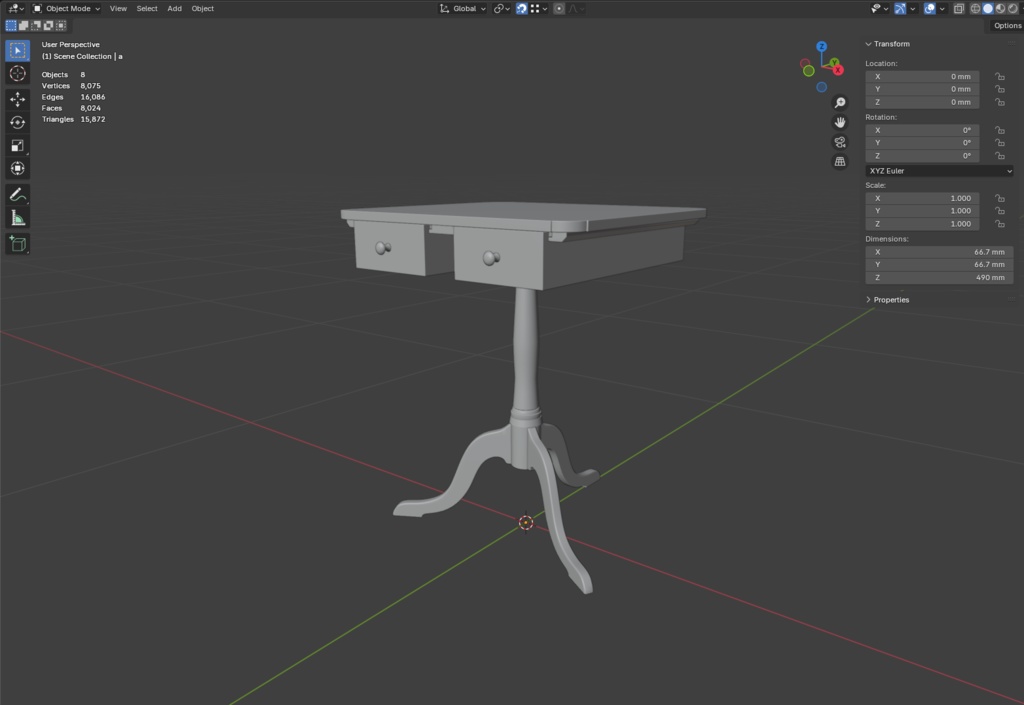Open the Select menu

point(147,8)
